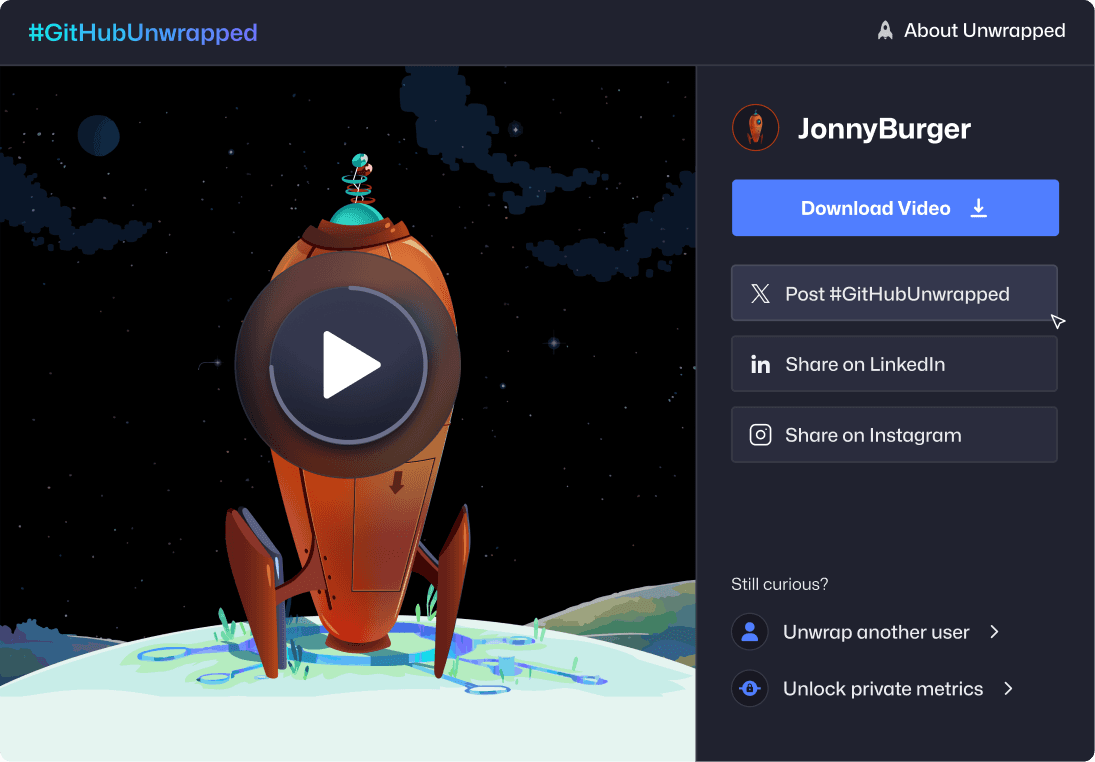The image size is (1095, 762).
Task: Click chevron next to Unwrap another user
Action: [x=995, y=632]
